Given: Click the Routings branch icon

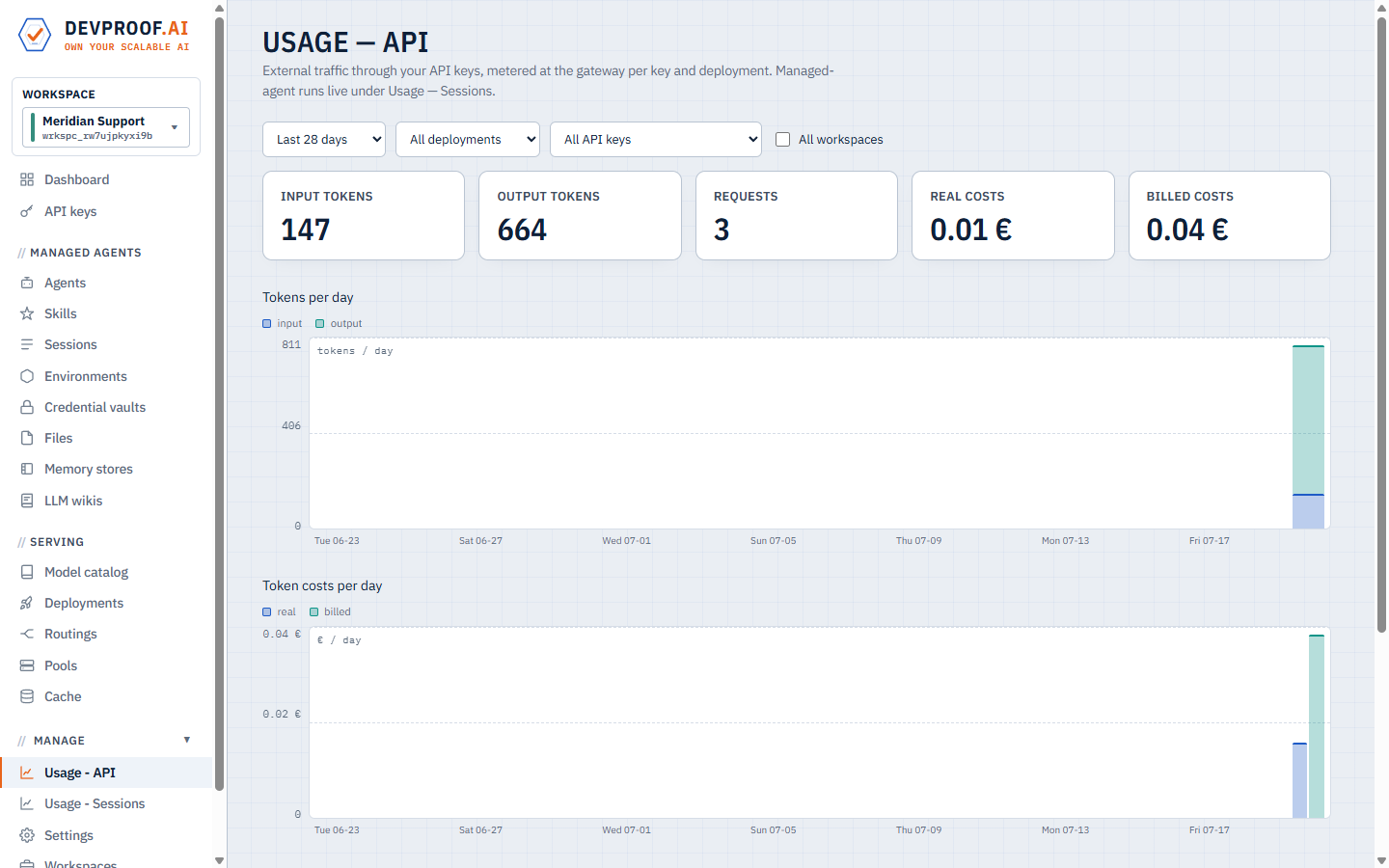Looking at the screenshot, I should [27, 634].
